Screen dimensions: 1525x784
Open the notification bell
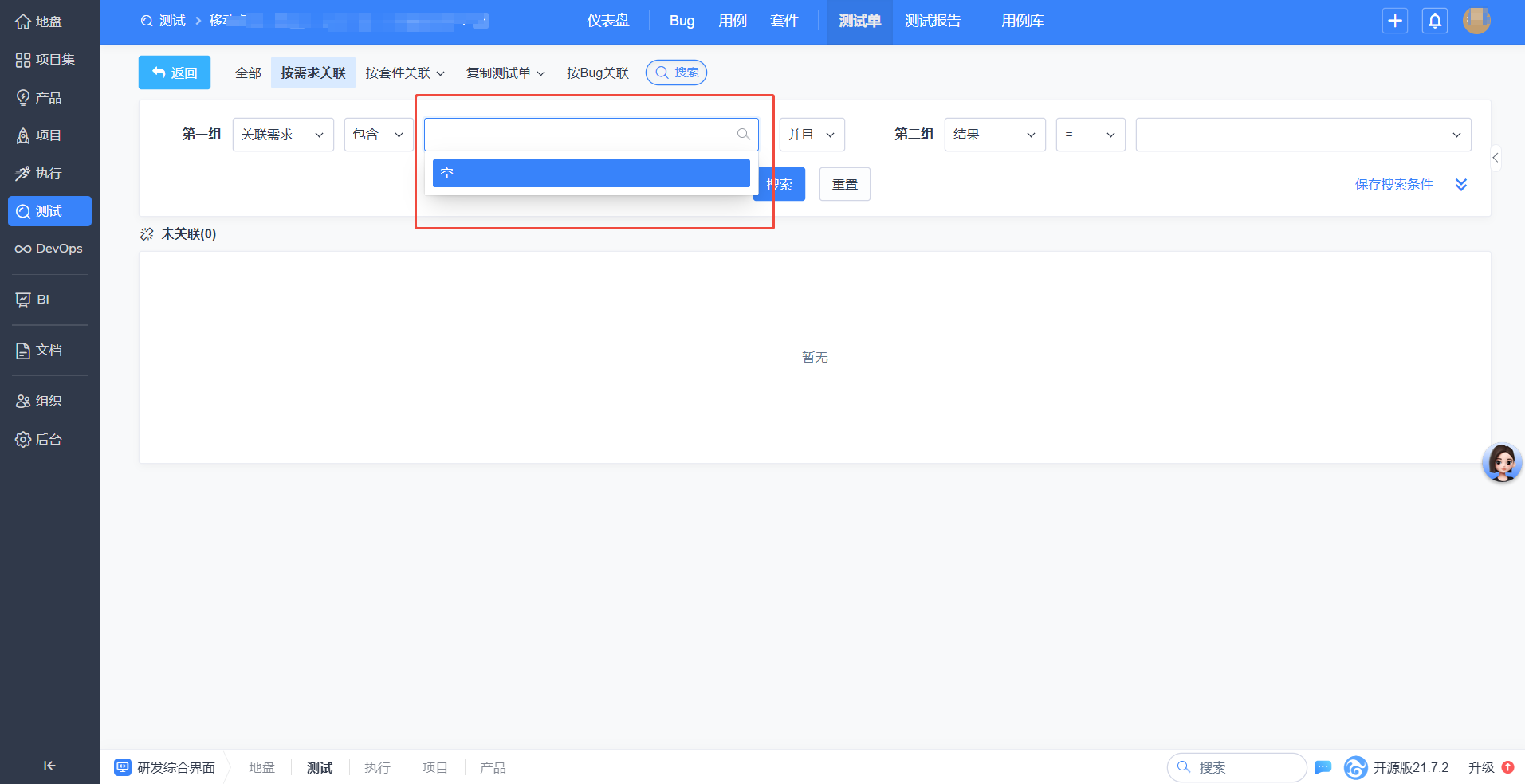[1434, 22]
